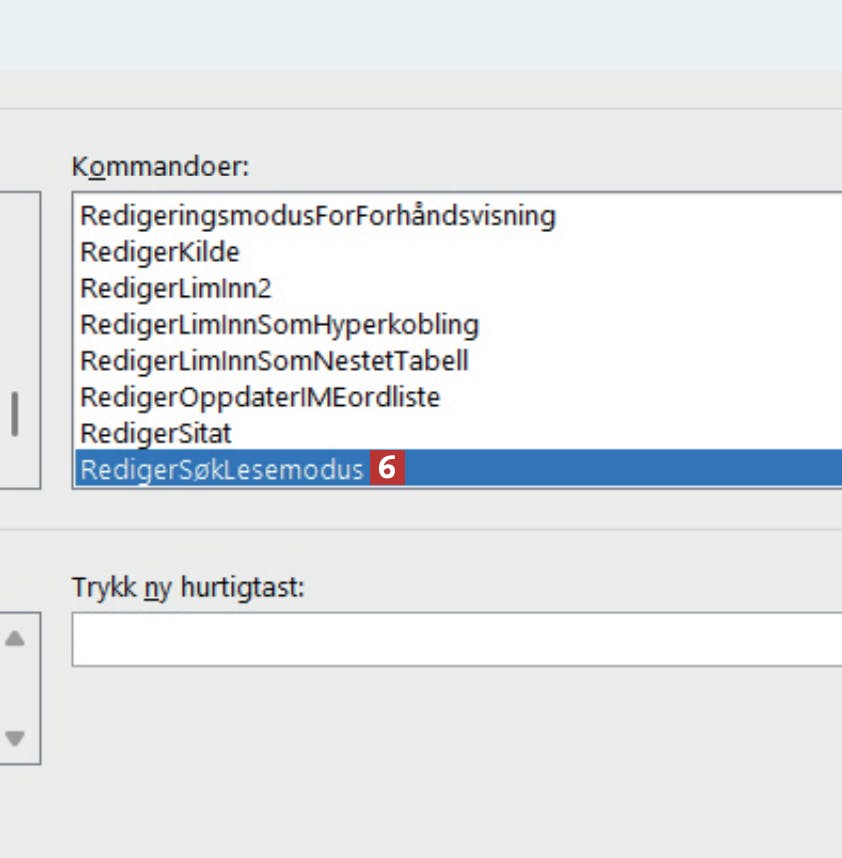Select RedigerKilde in command list
This screenshot has height=858, width=842.
160,252
